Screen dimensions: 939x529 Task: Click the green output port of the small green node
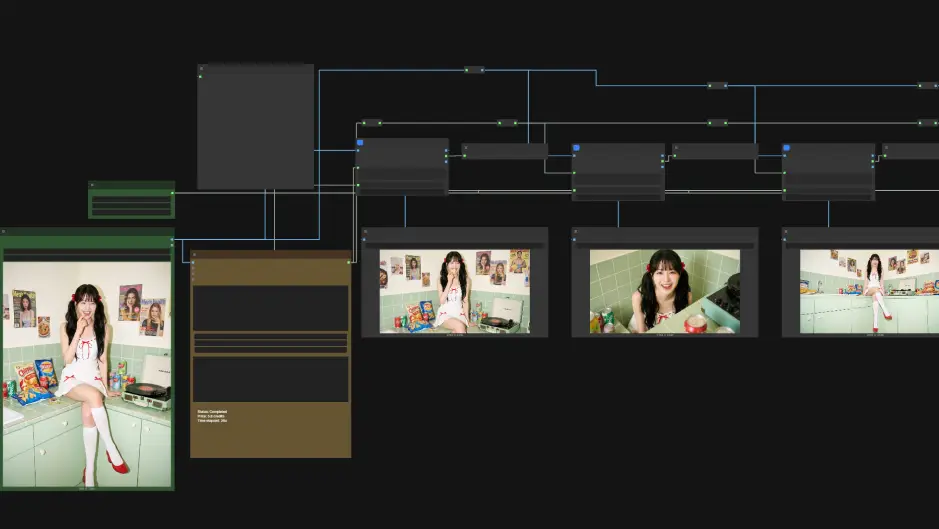click(172, 193)
